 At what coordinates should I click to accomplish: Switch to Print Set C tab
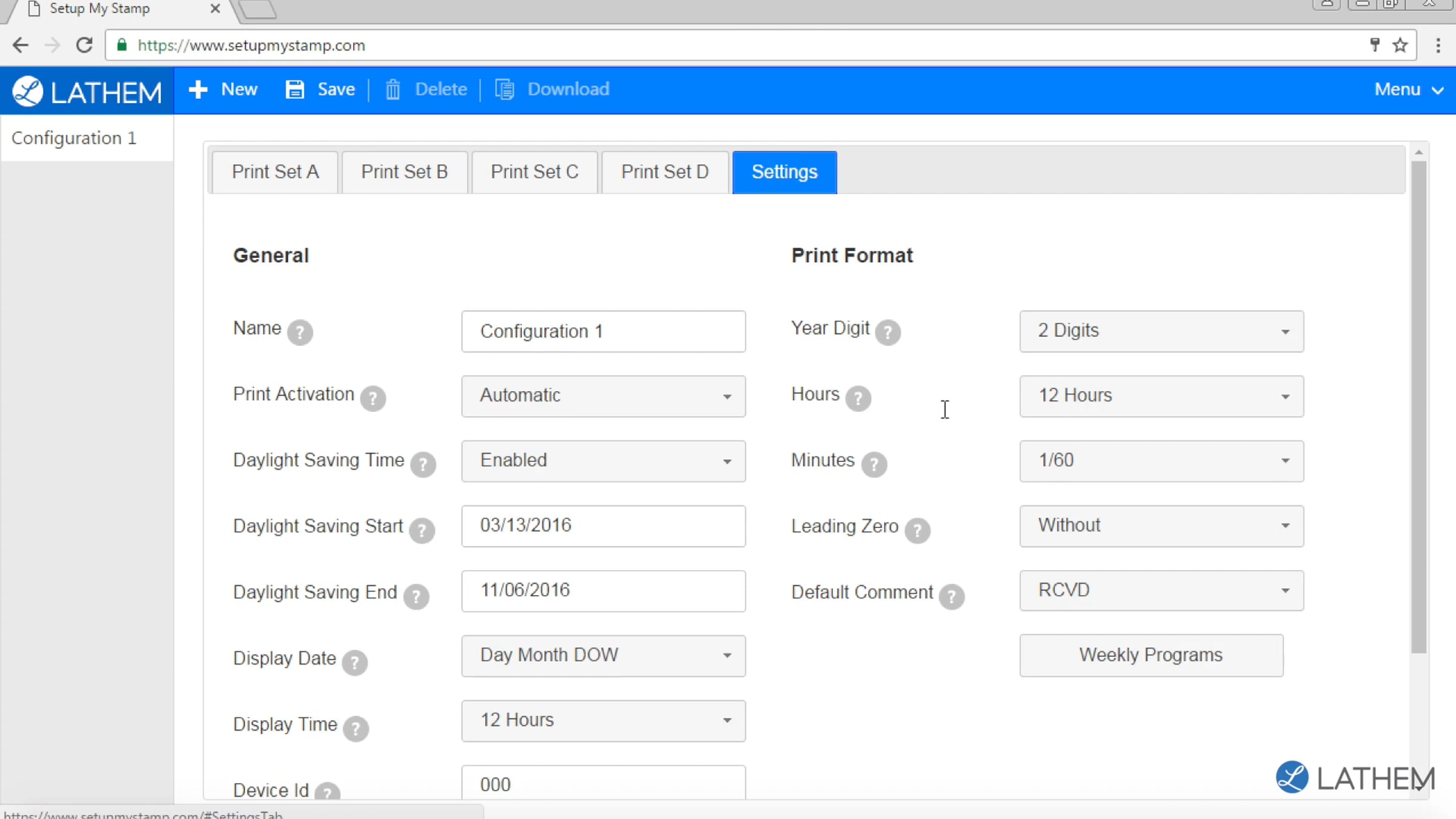tap(534, 172)
